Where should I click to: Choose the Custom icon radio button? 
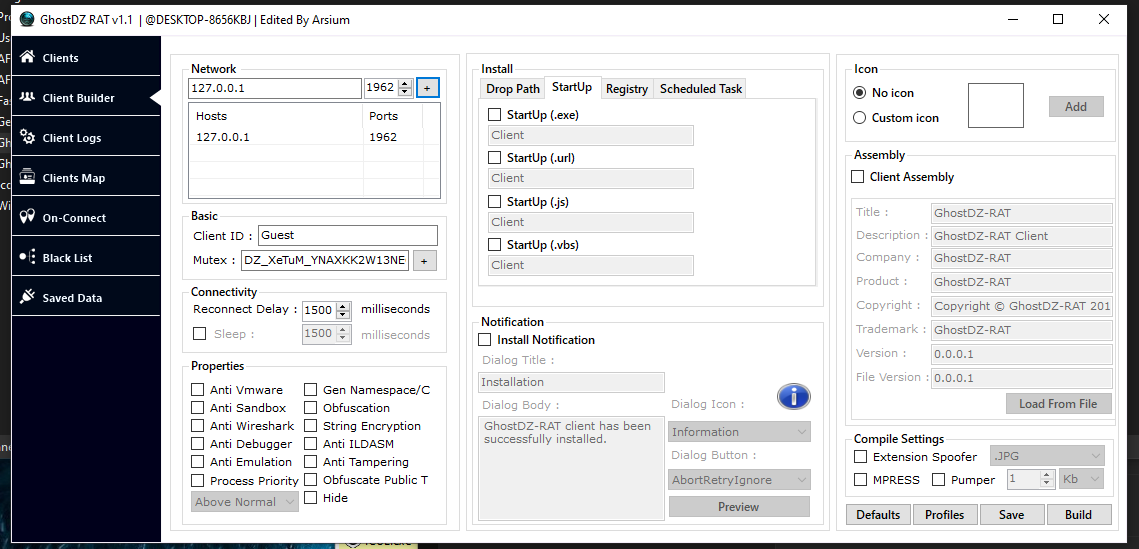pyautogui.click(x=860, y=118)
